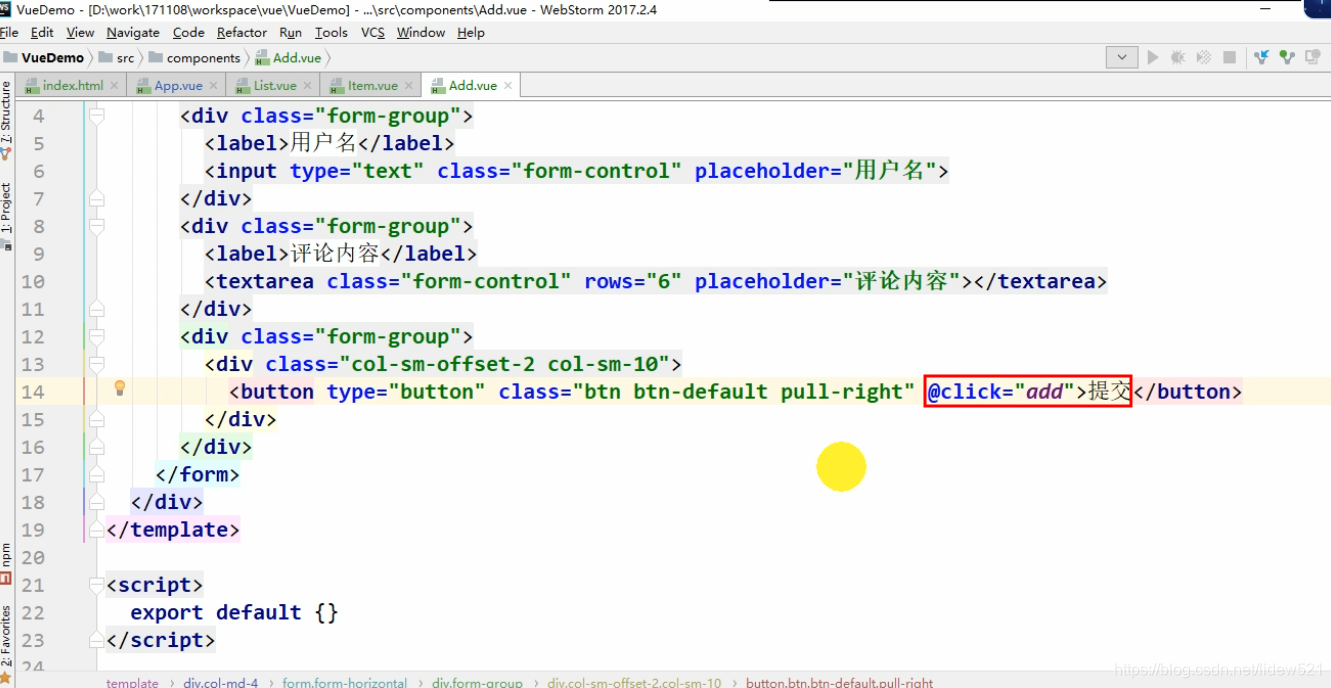Click the <textarea> tag on line 10
This screenshot has width=1331, height=688.
(259, 281)
